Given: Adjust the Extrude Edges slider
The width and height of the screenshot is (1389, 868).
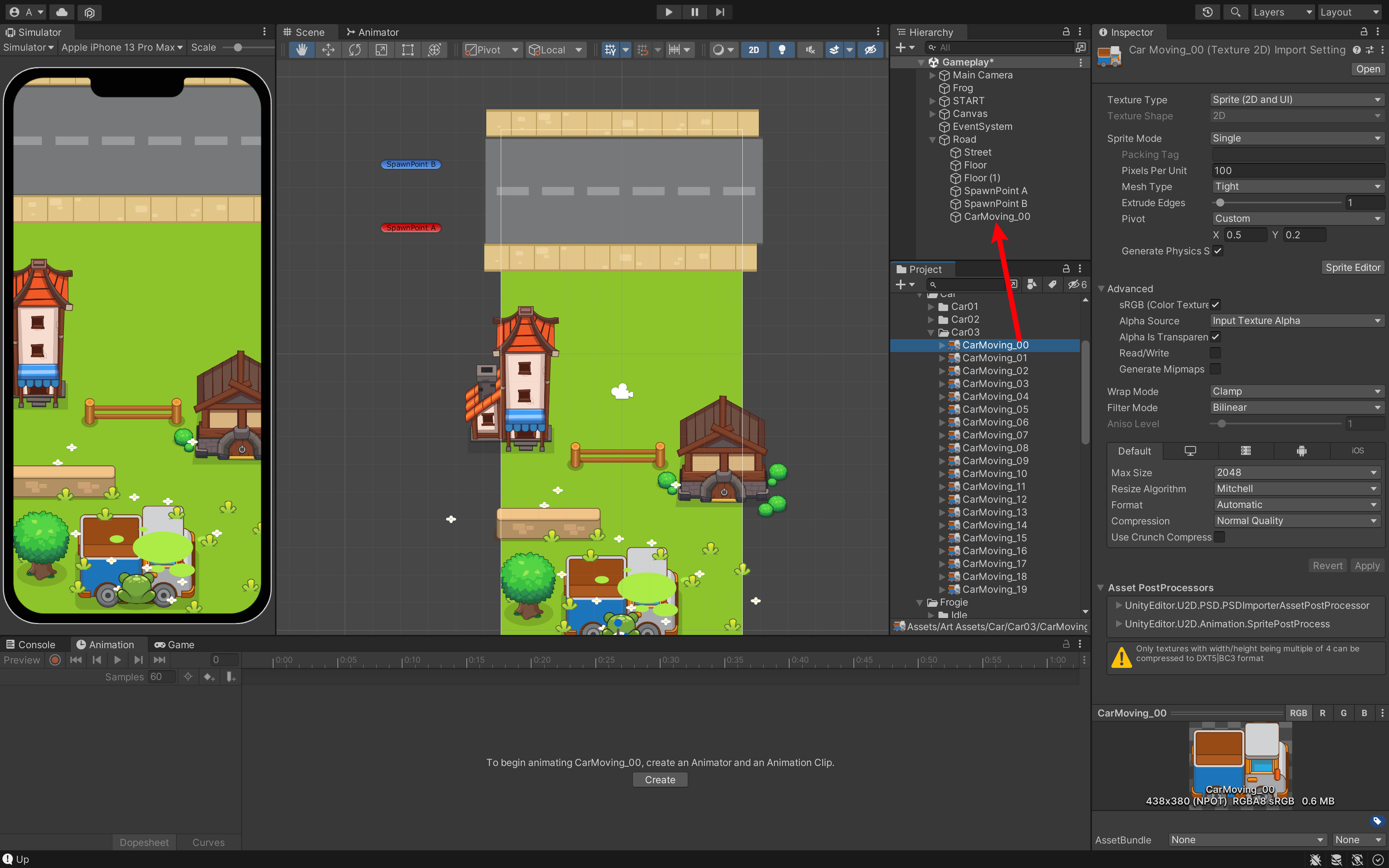Looking at the screenshot, I should click(x=1277, y=203).
